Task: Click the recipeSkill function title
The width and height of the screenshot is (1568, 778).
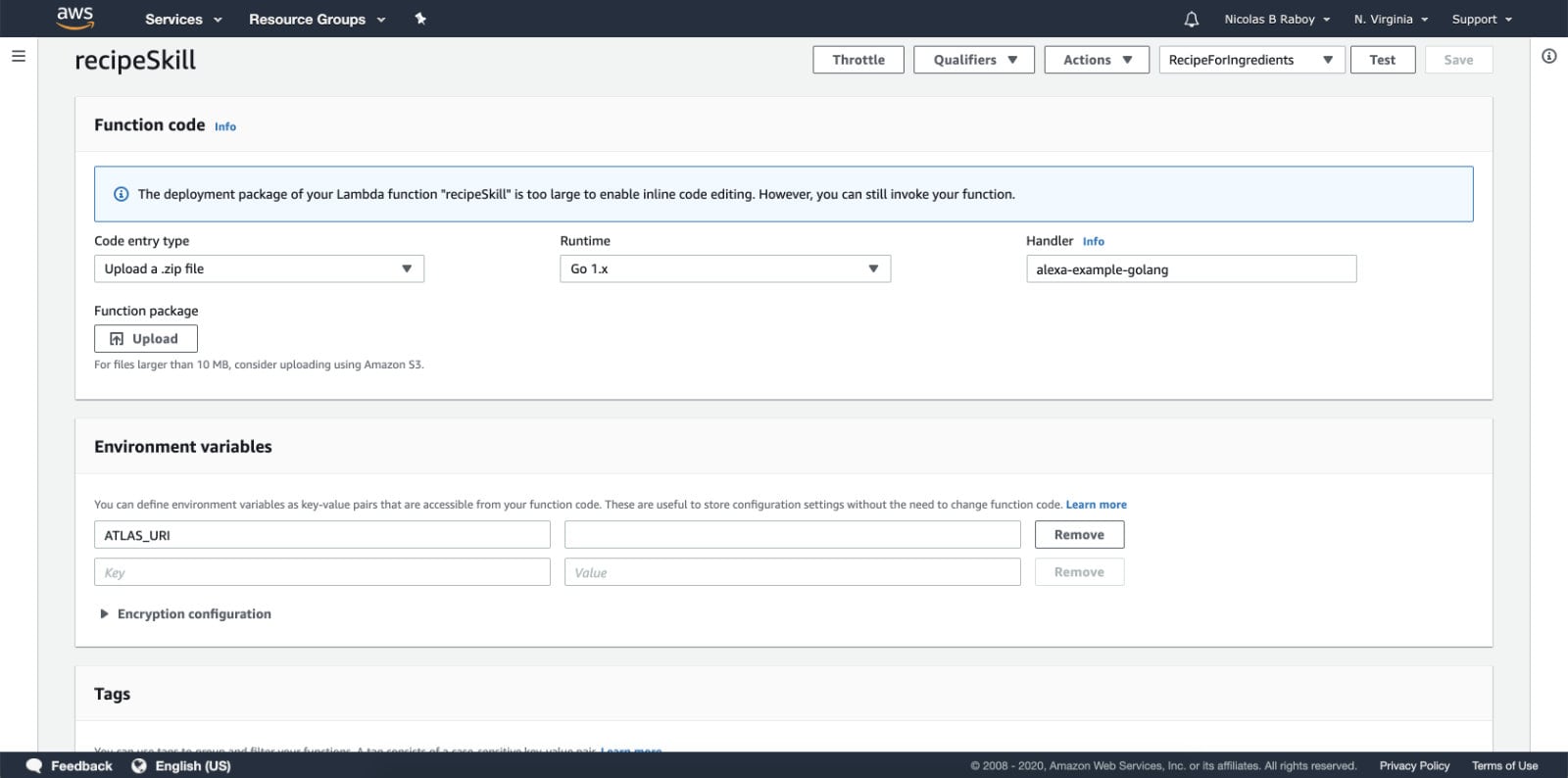Action: [135, 61]
